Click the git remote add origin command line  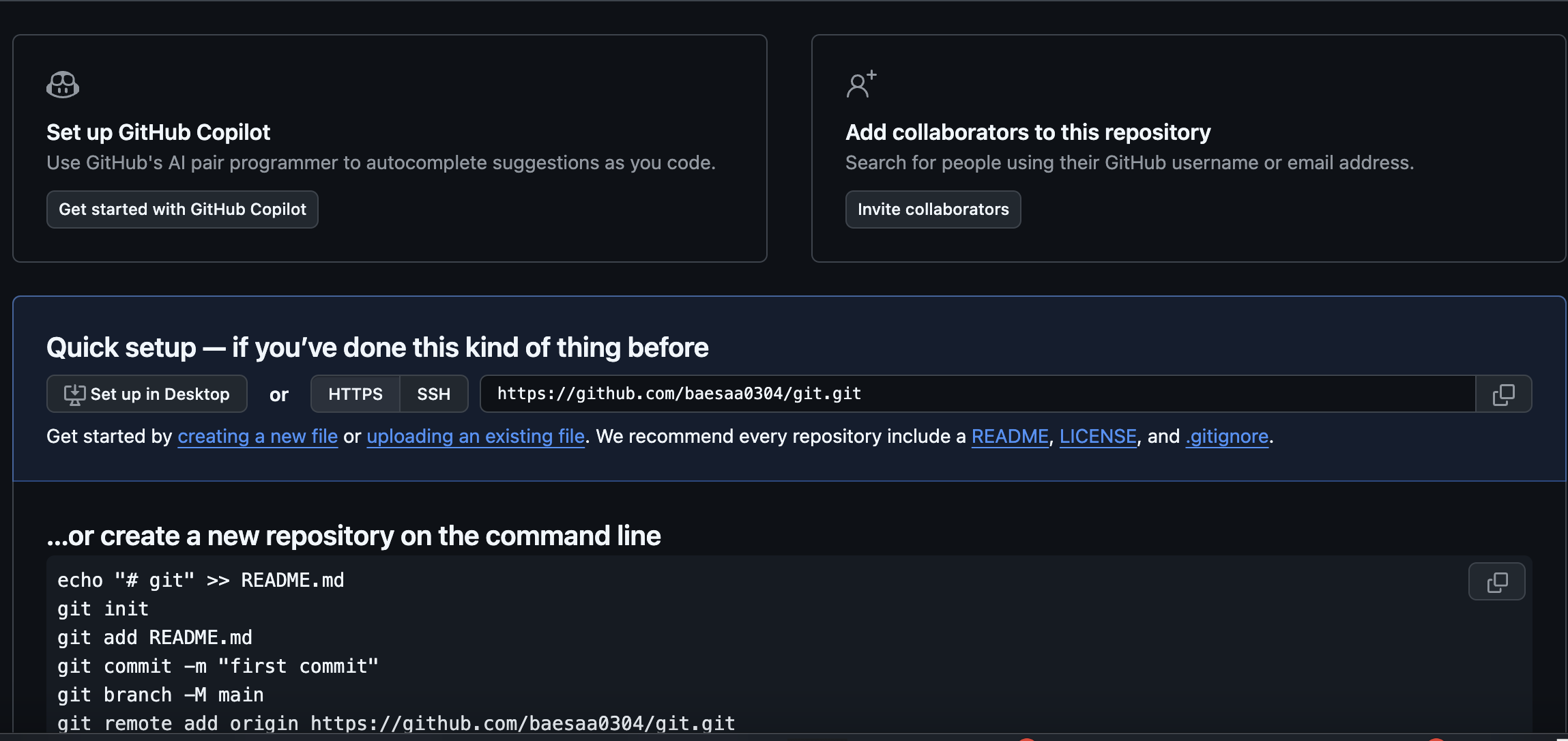396,723
